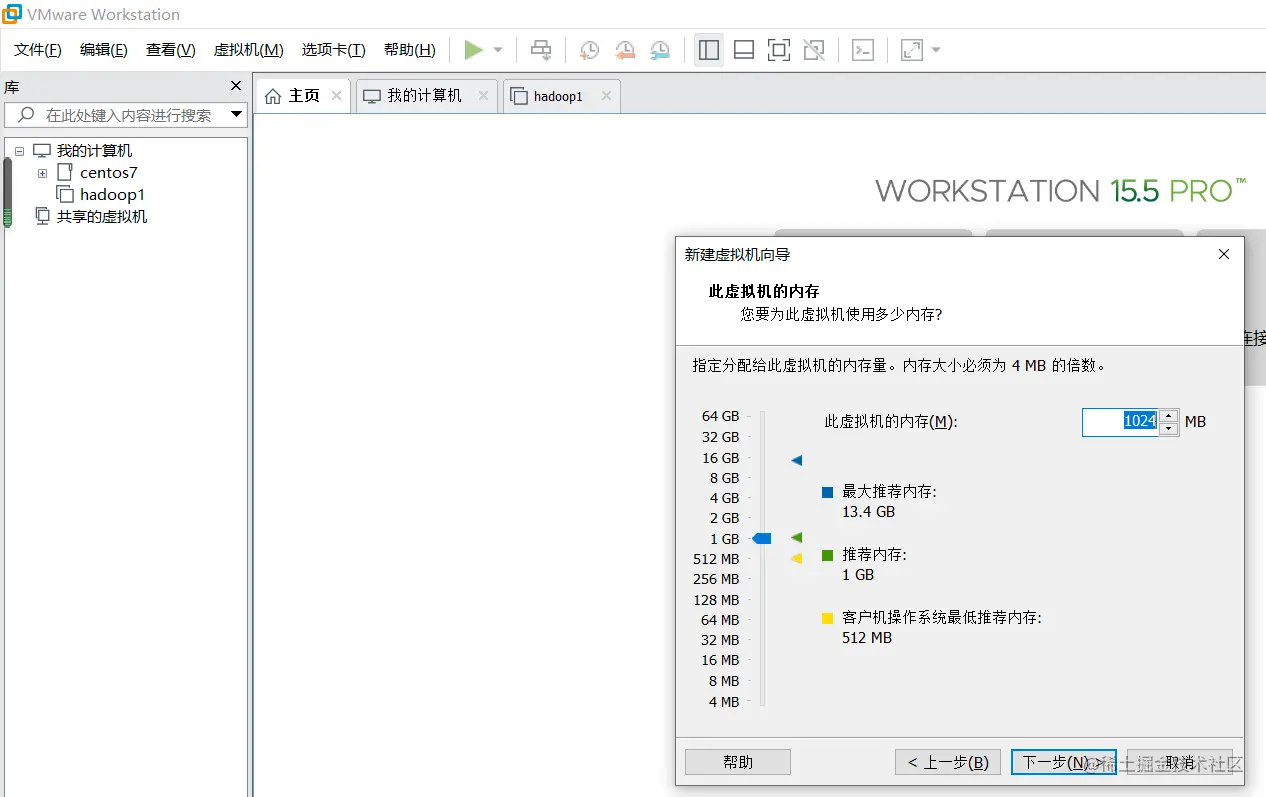
Task: Click the revert to snapshot icon
Action: 625,50
